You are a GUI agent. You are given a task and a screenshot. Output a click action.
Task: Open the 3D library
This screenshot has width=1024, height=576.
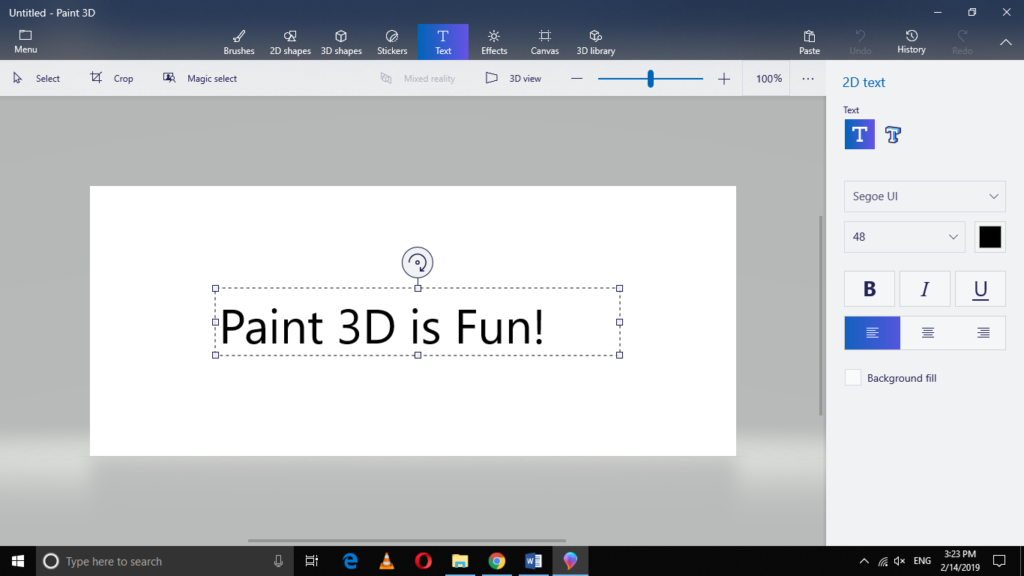[x=596, y=42]
